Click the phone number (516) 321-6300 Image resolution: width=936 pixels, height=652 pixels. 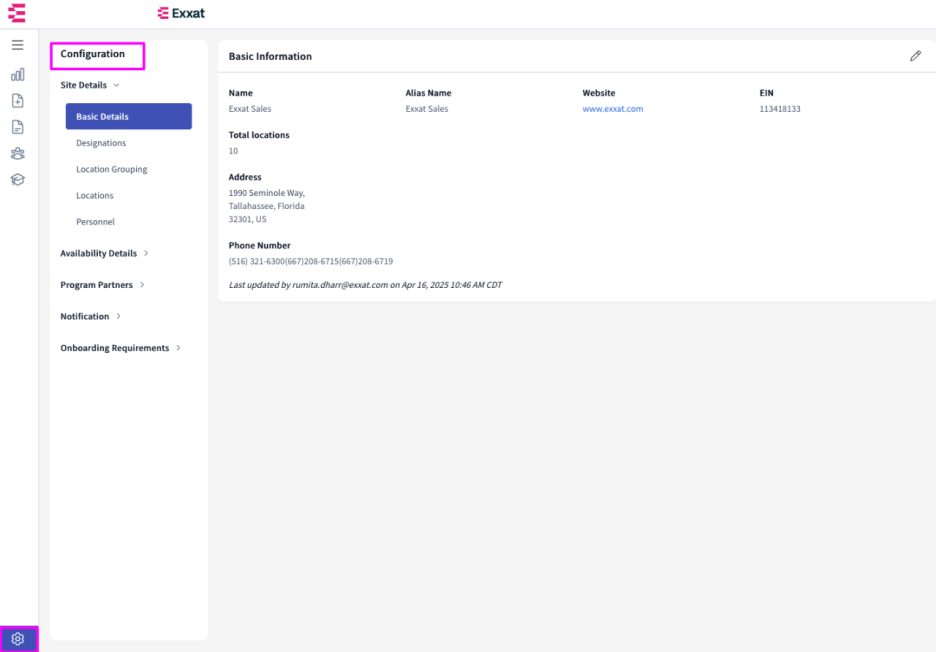point(257,262)
